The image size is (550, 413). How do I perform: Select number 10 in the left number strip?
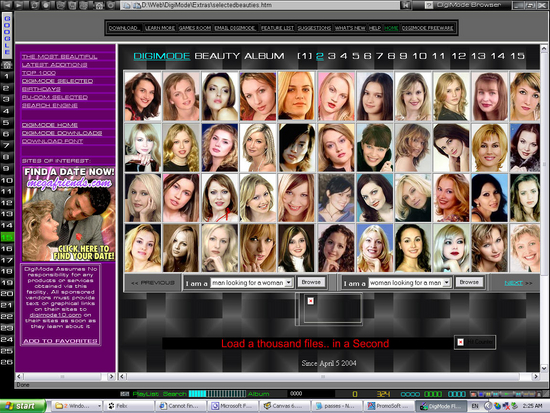coord(7,180)
